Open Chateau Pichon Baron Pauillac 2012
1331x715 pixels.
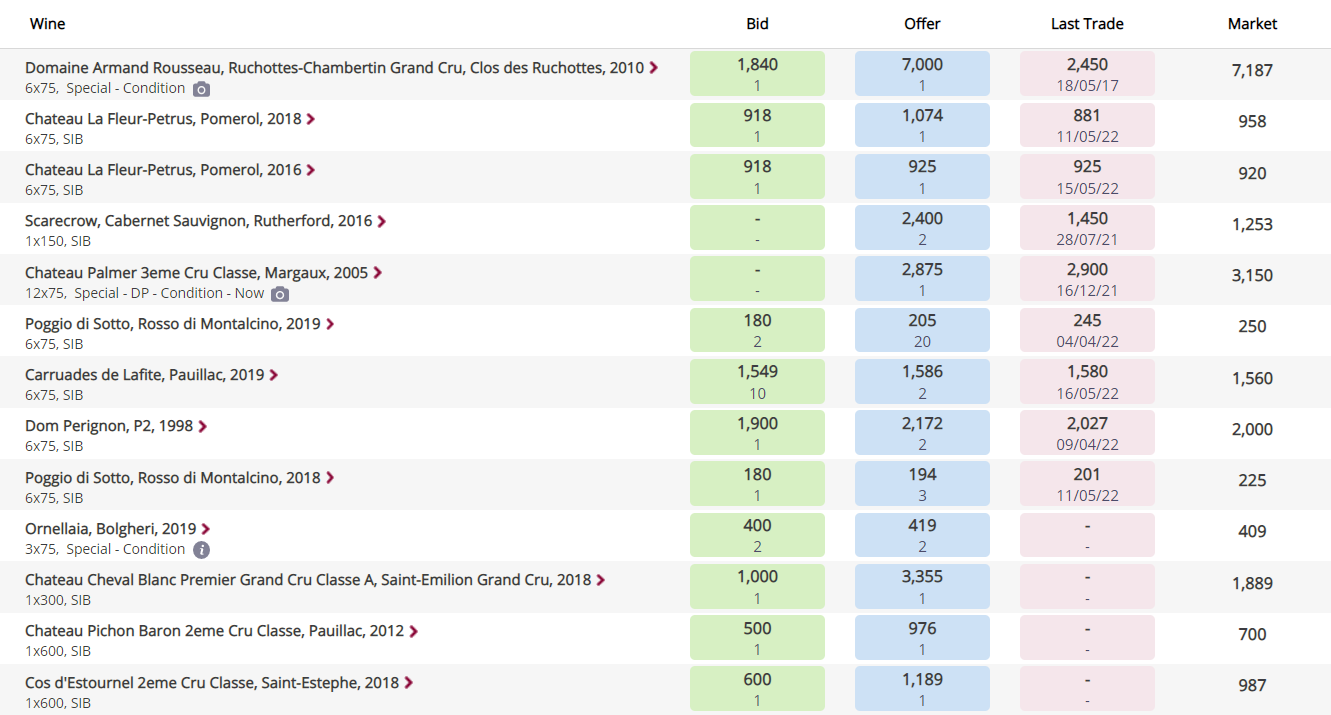tap(215, 631)
